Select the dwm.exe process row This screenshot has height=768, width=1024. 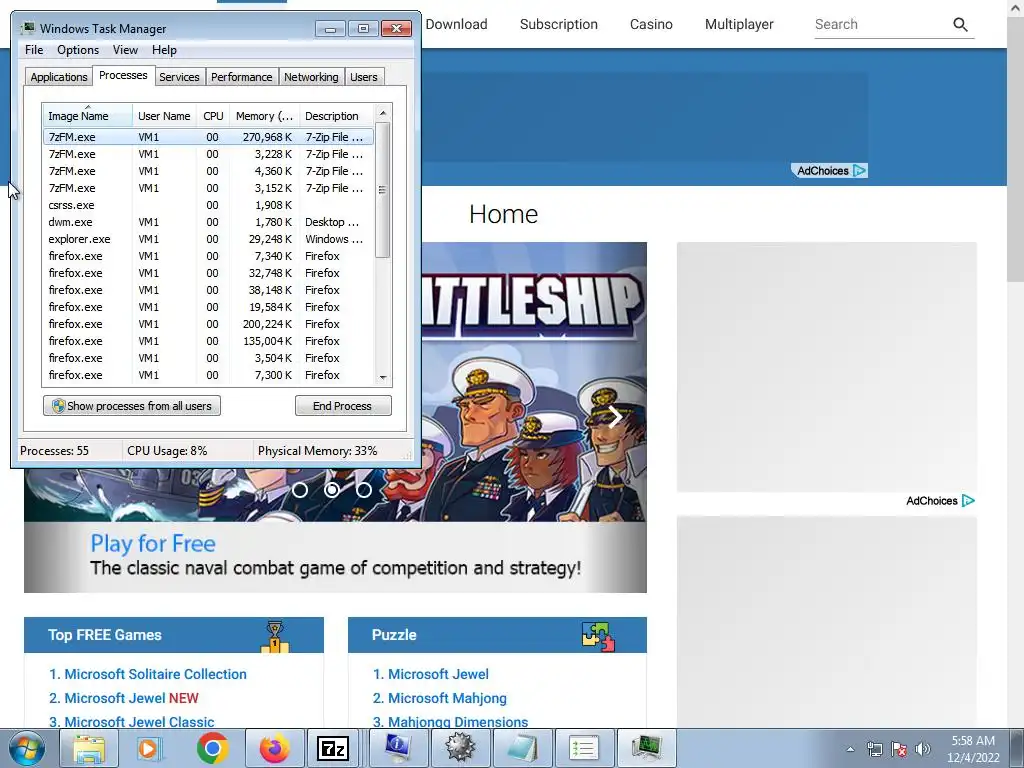coord(208,222)
